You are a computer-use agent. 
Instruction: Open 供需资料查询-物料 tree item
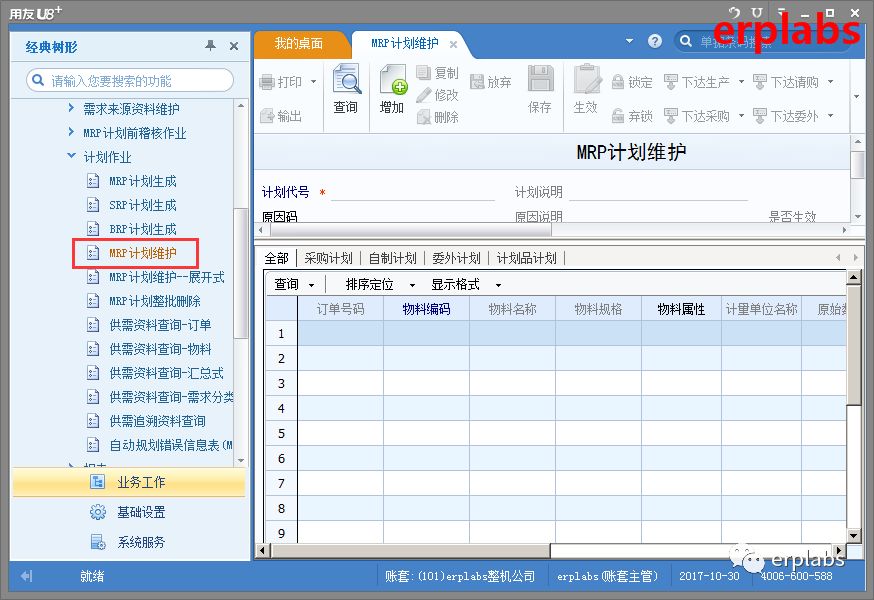click(160, 349)
